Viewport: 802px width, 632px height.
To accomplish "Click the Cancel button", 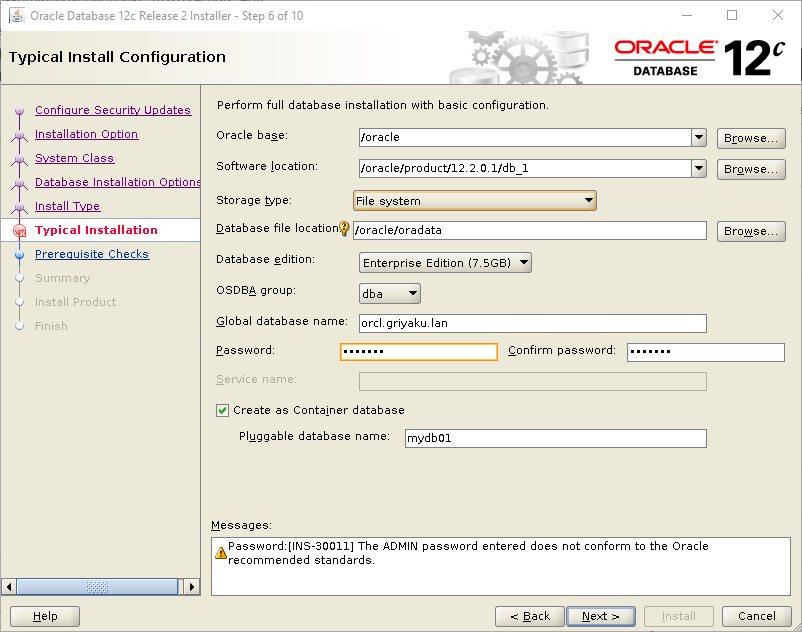I will tap(756, 616).
